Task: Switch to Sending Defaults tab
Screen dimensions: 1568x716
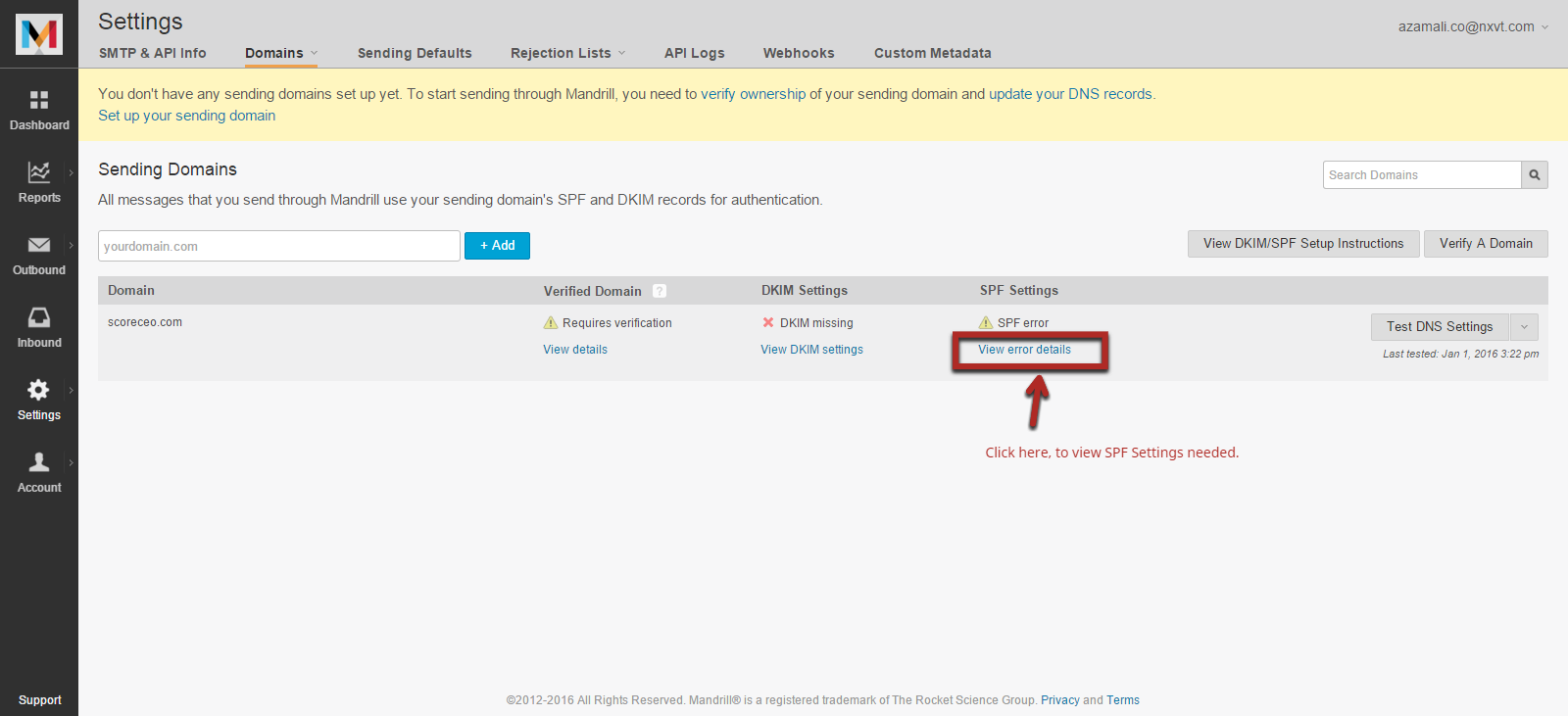Action: click(x=415, y=53)
